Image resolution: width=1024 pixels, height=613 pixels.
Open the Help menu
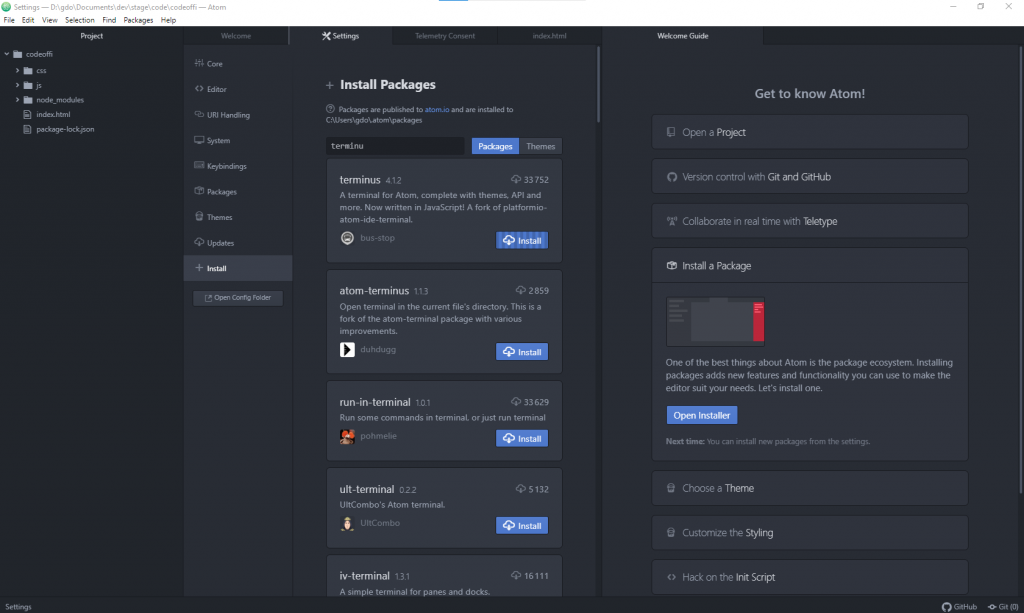coord(168,20)
